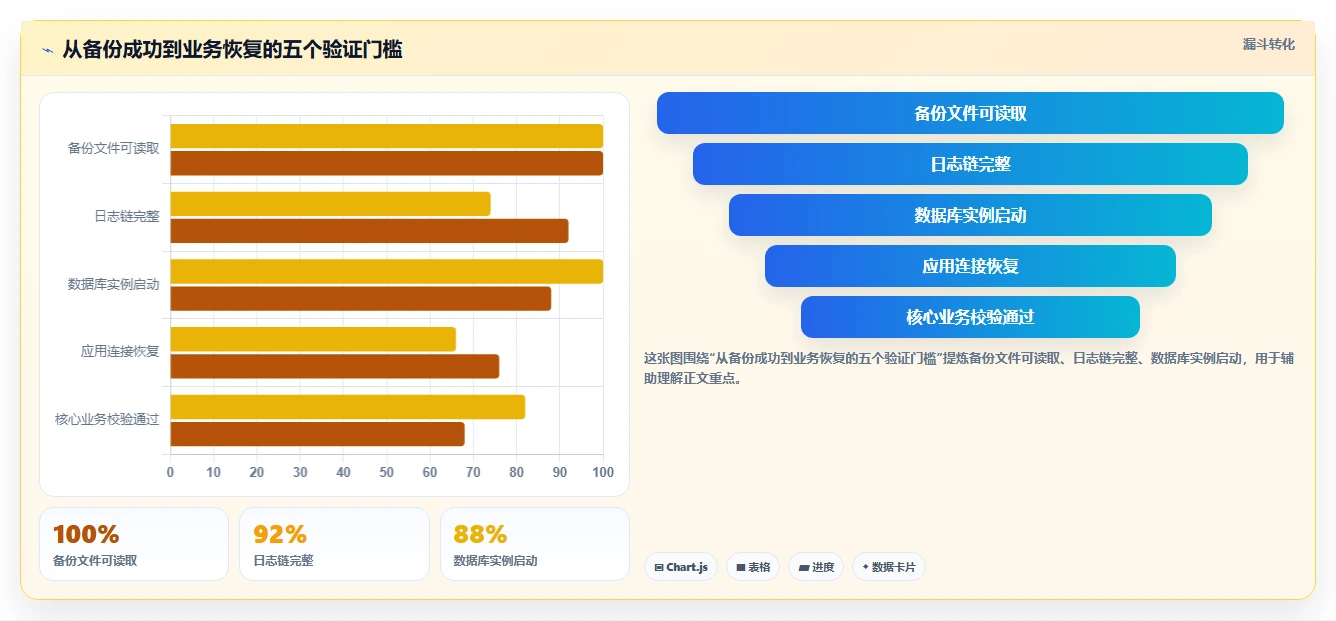1336x621 pixels.
Task: Click brown bar of 日志链完整
Action: tap(369, 231)
